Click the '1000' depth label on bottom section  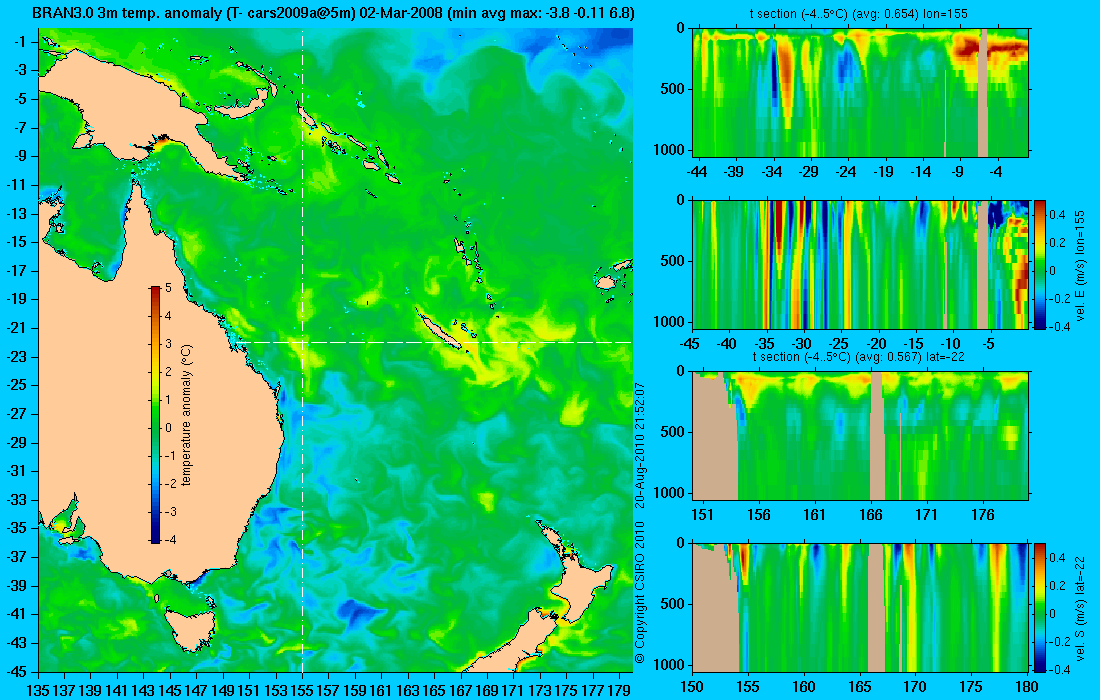click(x=671, y=665)
